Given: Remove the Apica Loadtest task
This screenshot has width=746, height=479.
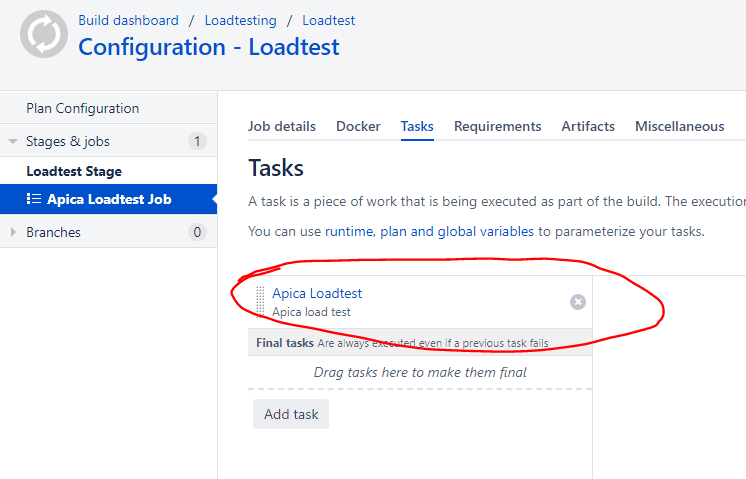Looking at the screenshot, I should point(577,302).
